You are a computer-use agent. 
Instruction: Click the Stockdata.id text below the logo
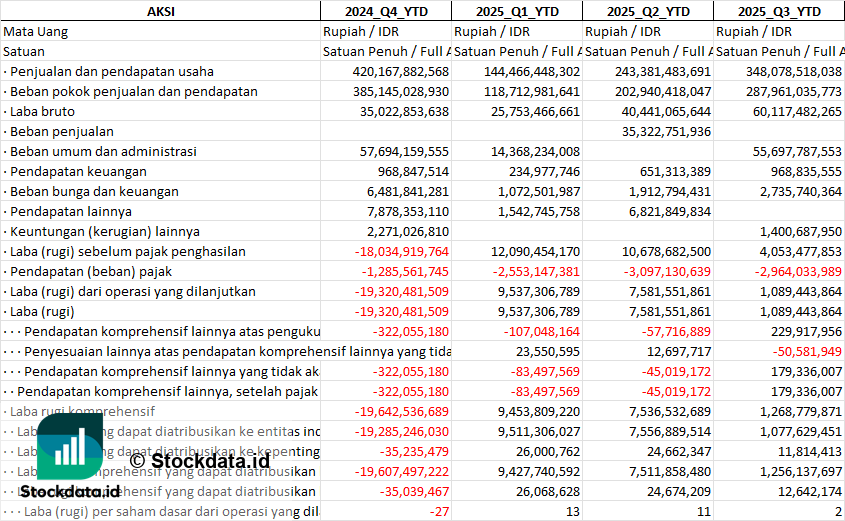(70, 492)
